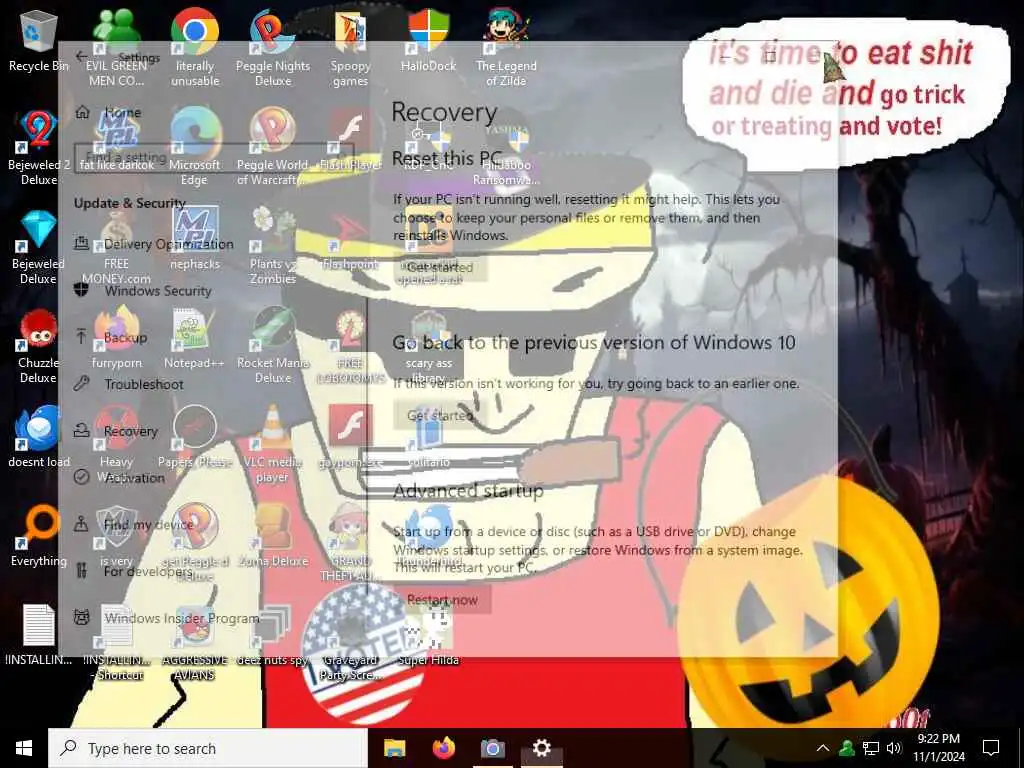Open the 'doesnt load' Thunderbird shortcut
Image resolution: width=1024 pixels, height=768 pixels.
pos(38,436)
